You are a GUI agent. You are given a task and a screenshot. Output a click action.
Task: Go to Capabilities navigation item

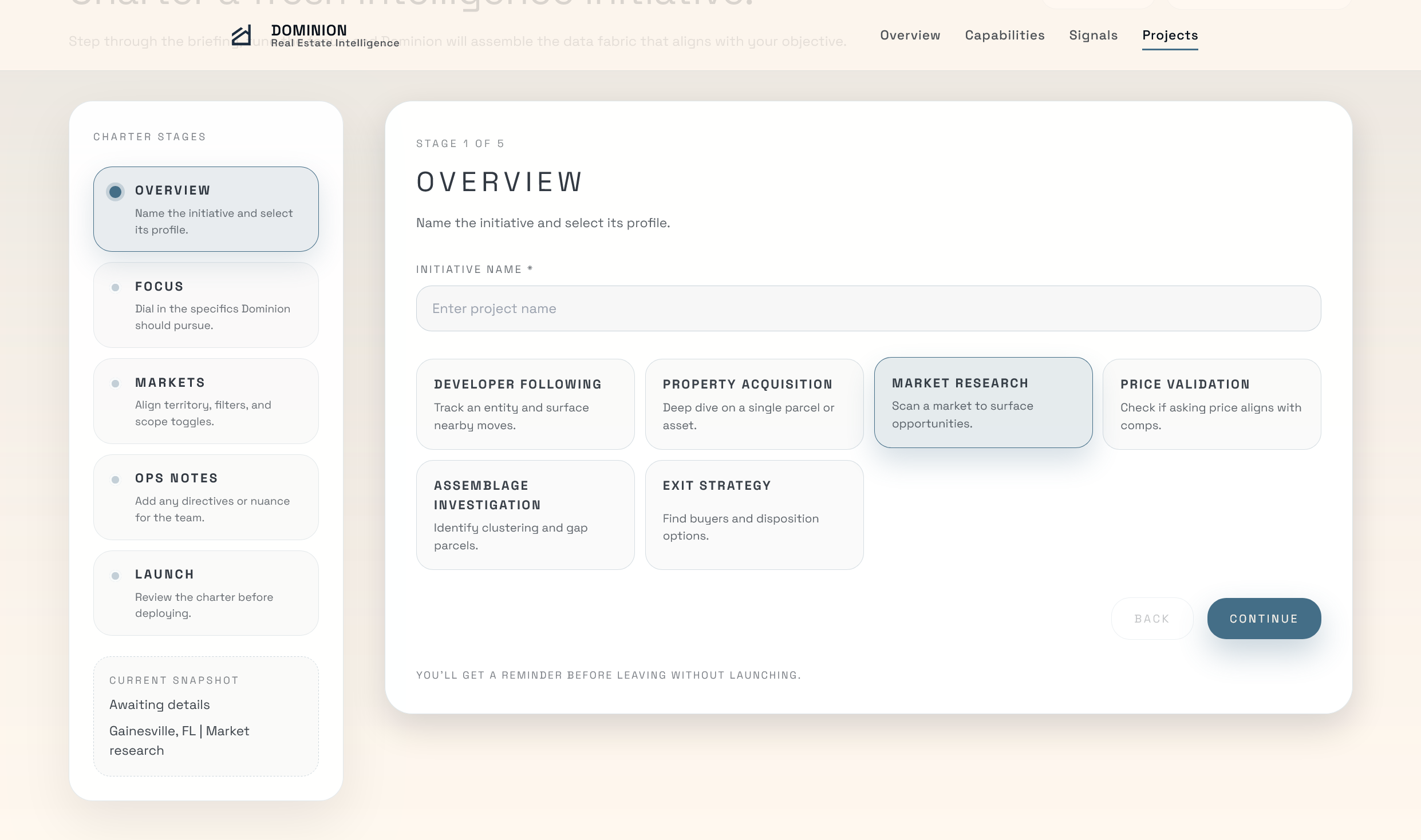point(1004,35)
